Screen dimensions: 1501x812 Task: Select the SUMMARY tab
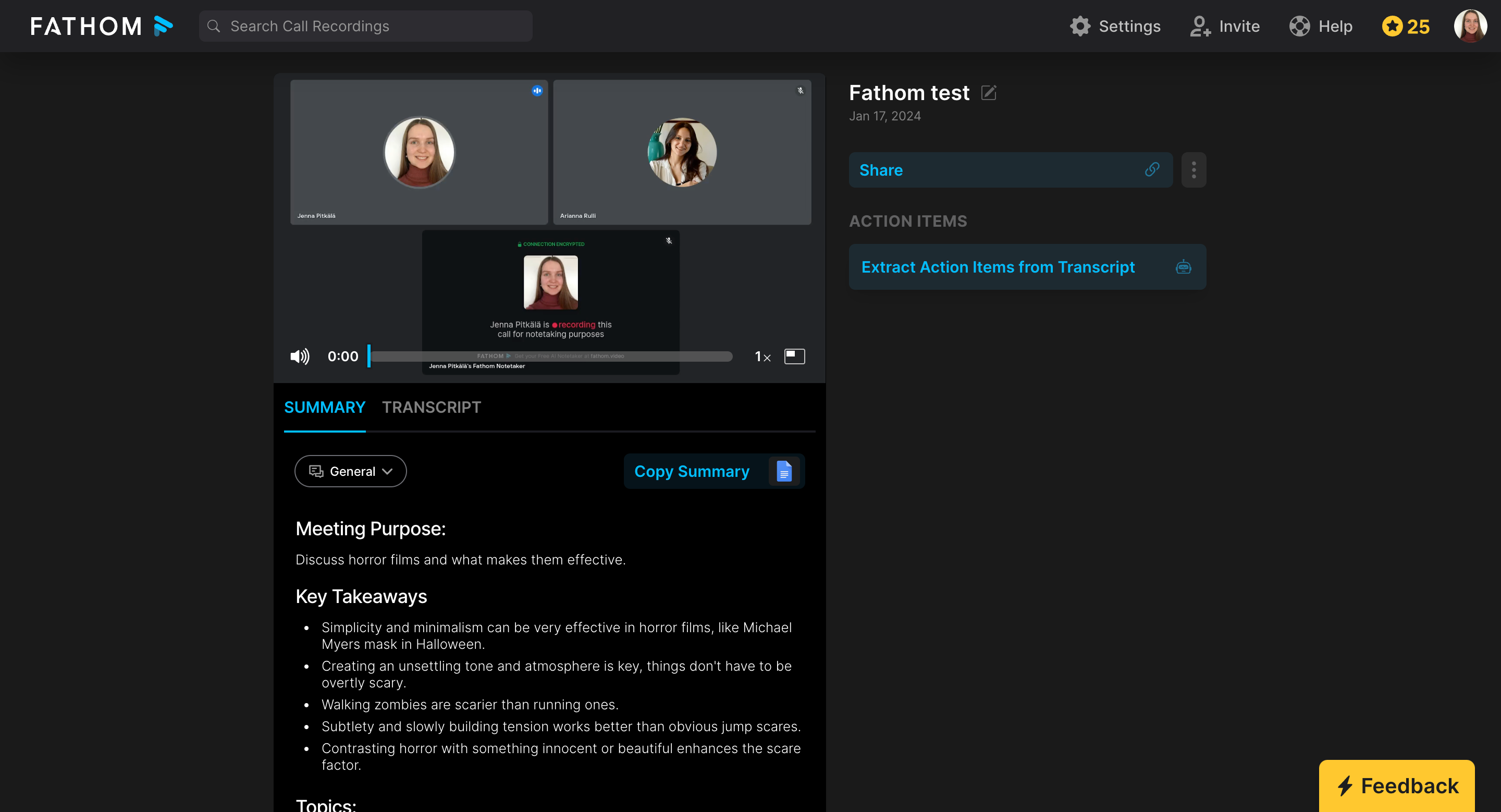pyautogui.click(x=325, y=407)
